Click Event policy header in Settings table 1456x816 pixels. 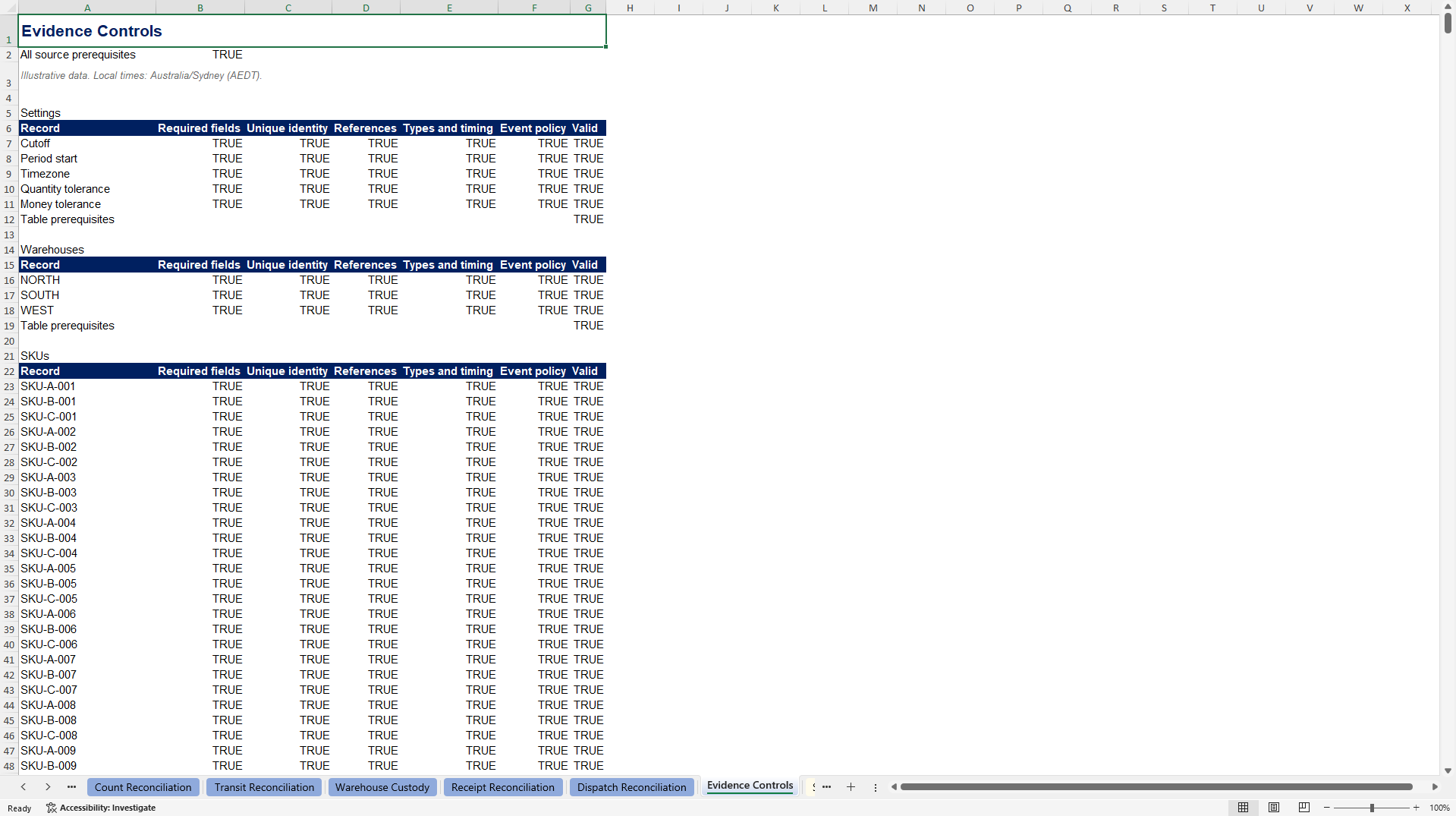pyautogui.click(x=533, y=128)
